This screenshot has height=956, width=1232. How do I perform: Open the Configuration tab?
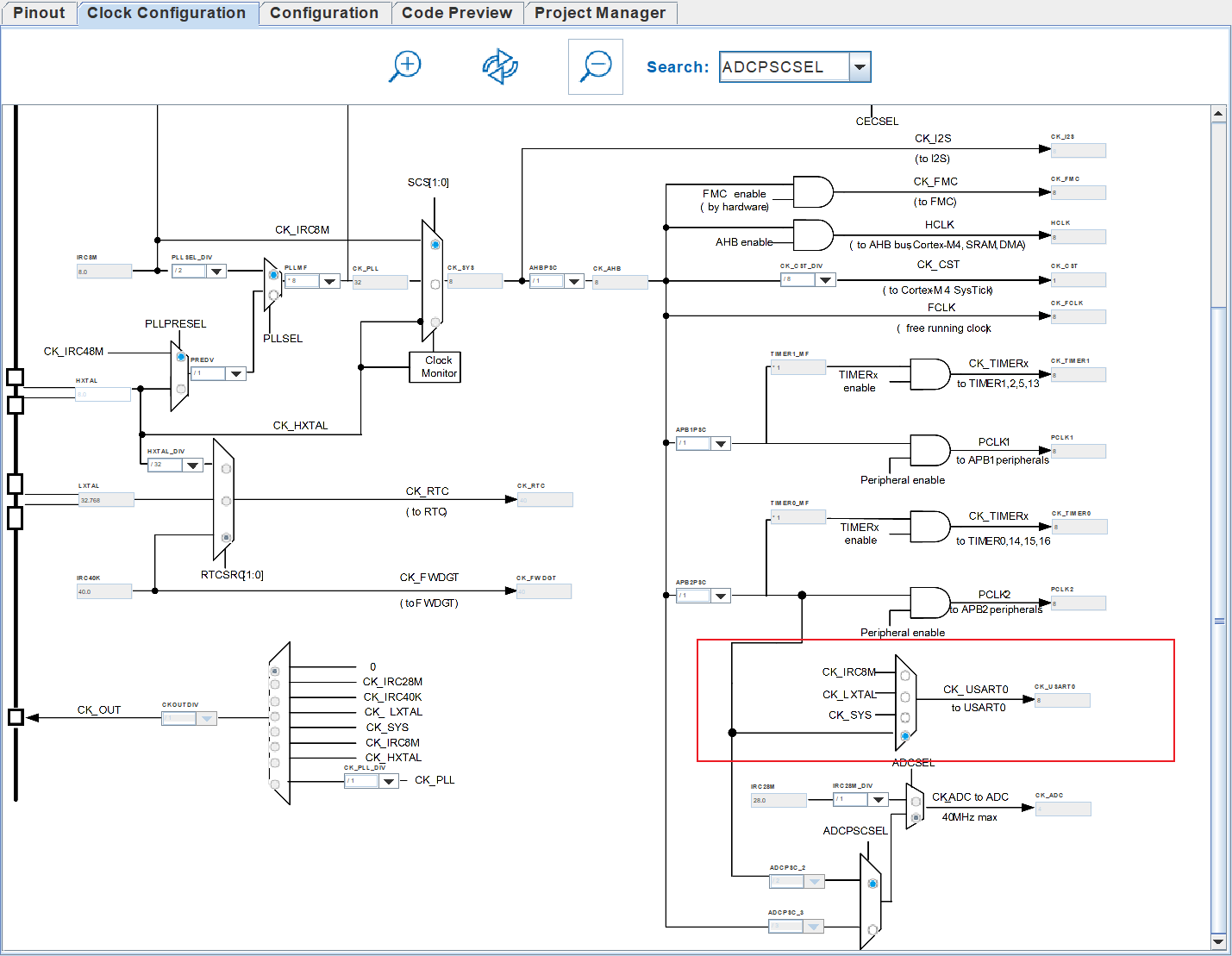tap(324, 13)
